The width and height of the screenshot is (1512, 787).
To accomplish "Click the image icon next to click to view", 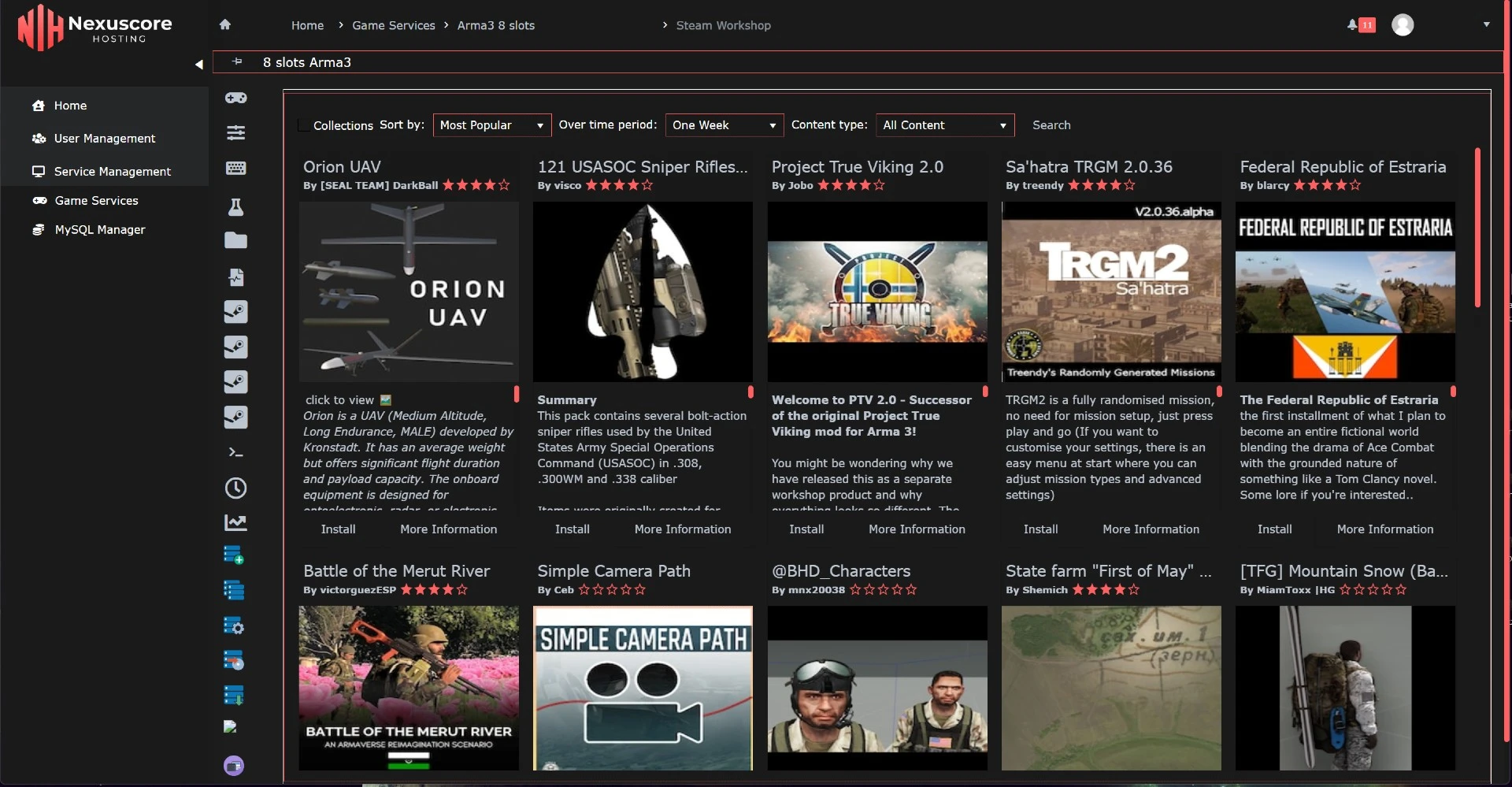I will point(386,400).
